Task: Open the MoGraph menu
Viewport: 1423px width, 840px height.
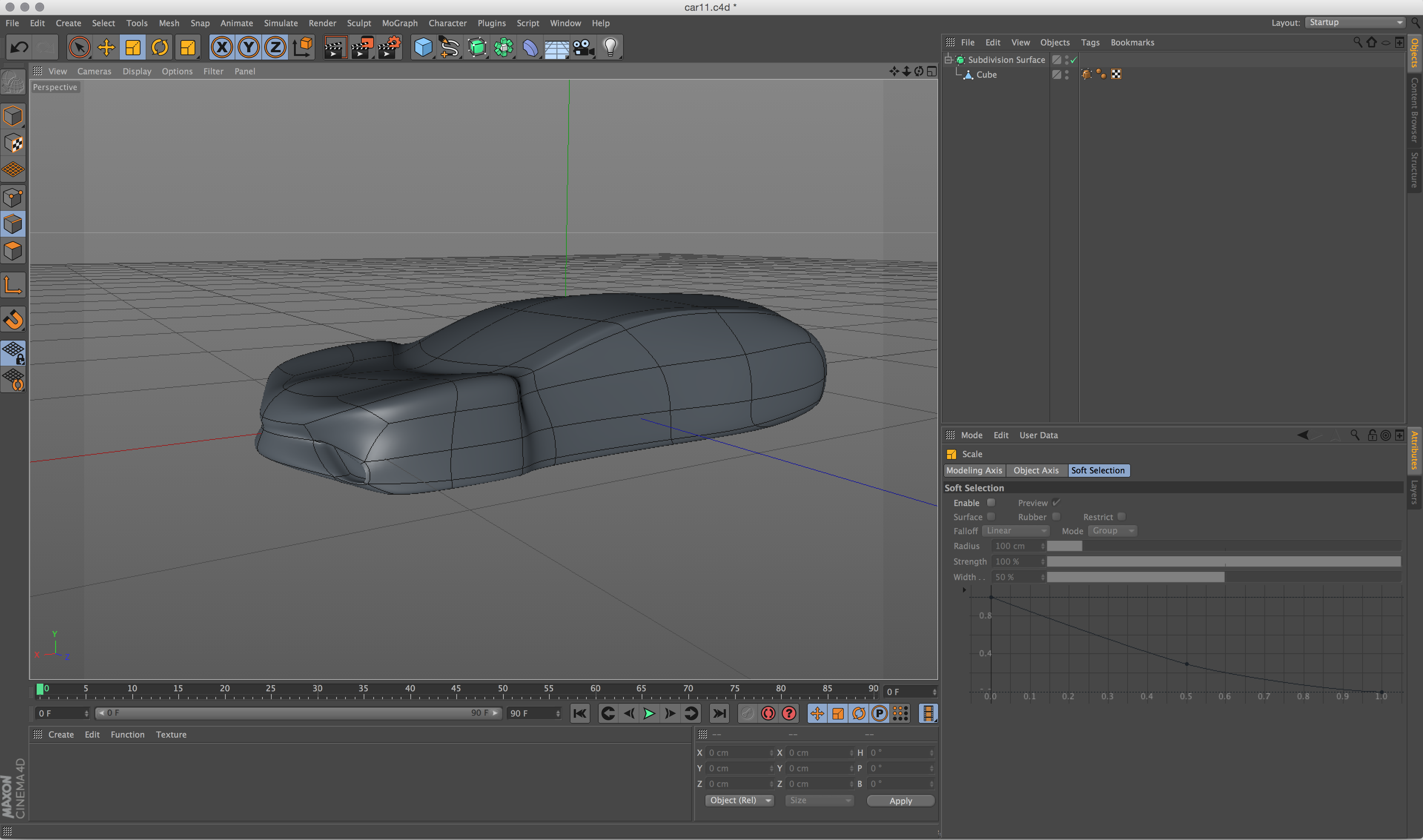Action: (400, 23)
